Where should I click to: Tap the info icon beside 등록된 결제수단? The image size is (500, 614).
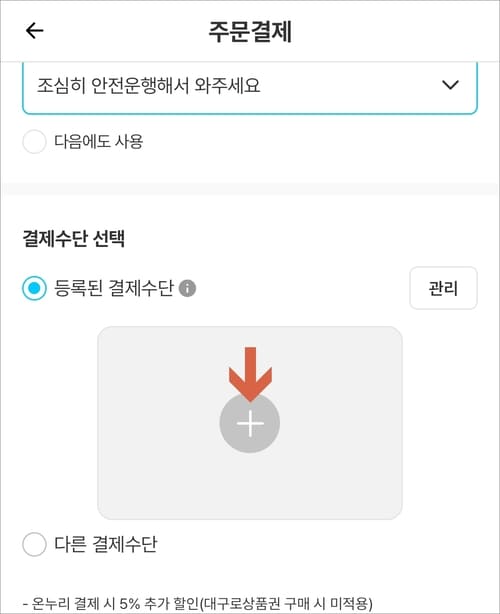pos(187,289)
